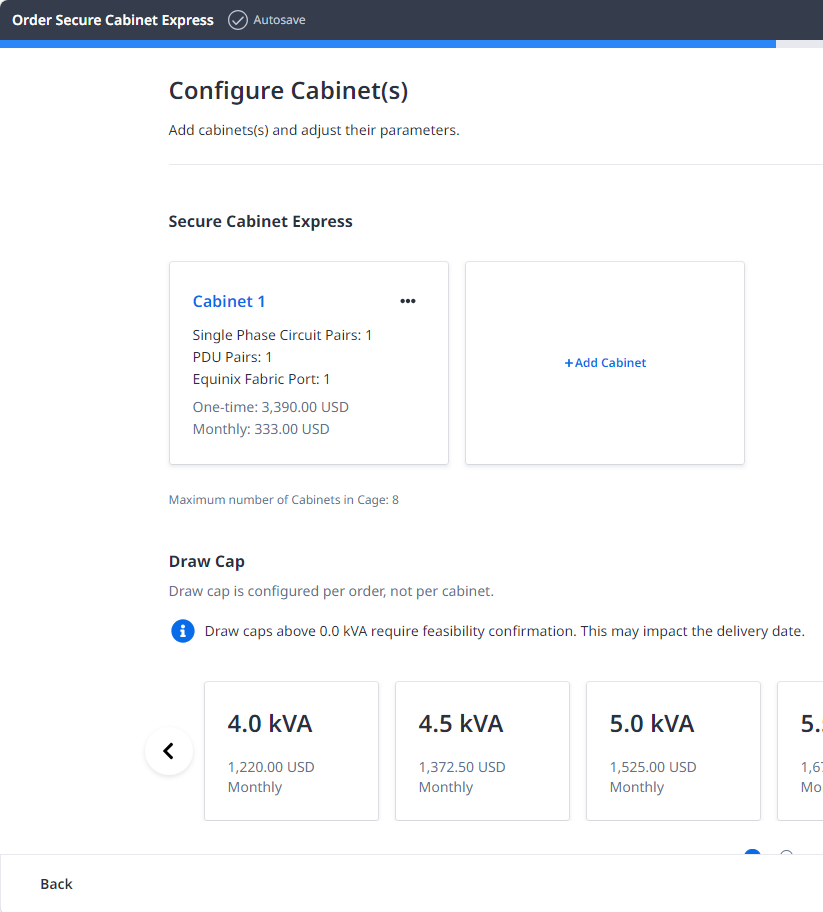Click the Equinix Fabric Port: 1 line

click(261, 379)
